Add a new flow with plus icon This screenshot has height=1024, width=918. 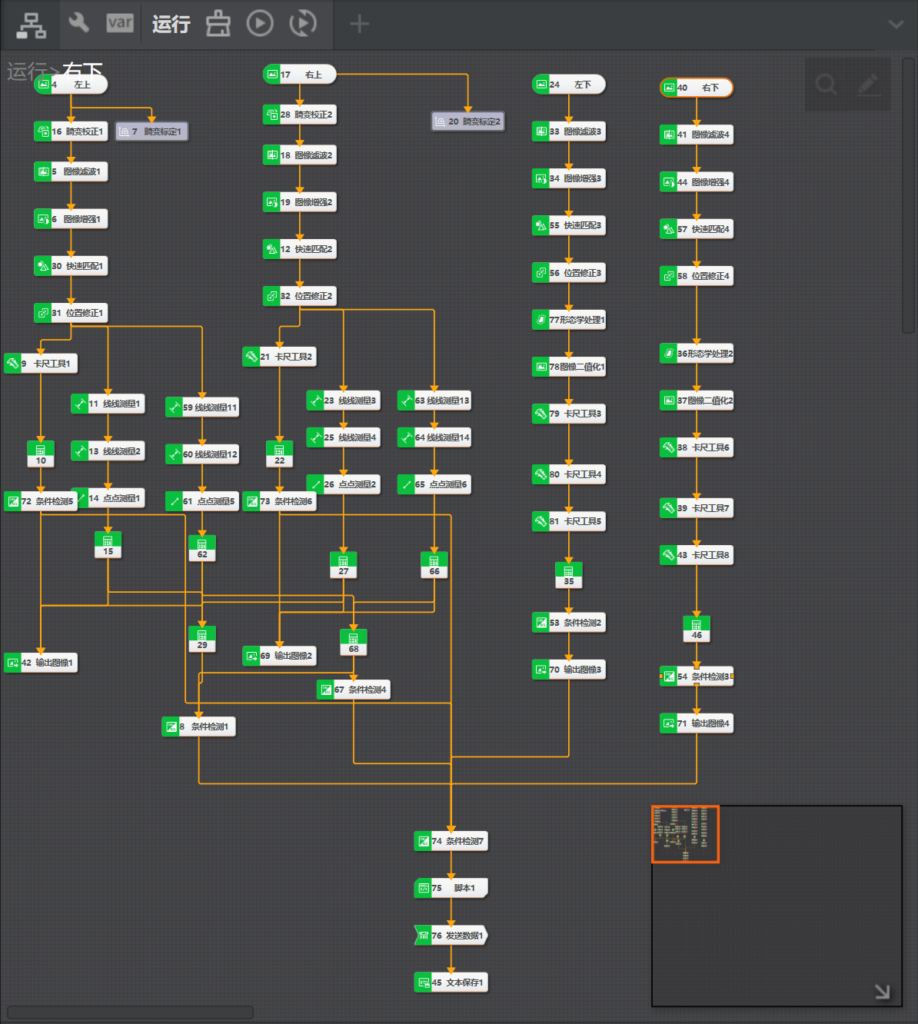[359, 24]
